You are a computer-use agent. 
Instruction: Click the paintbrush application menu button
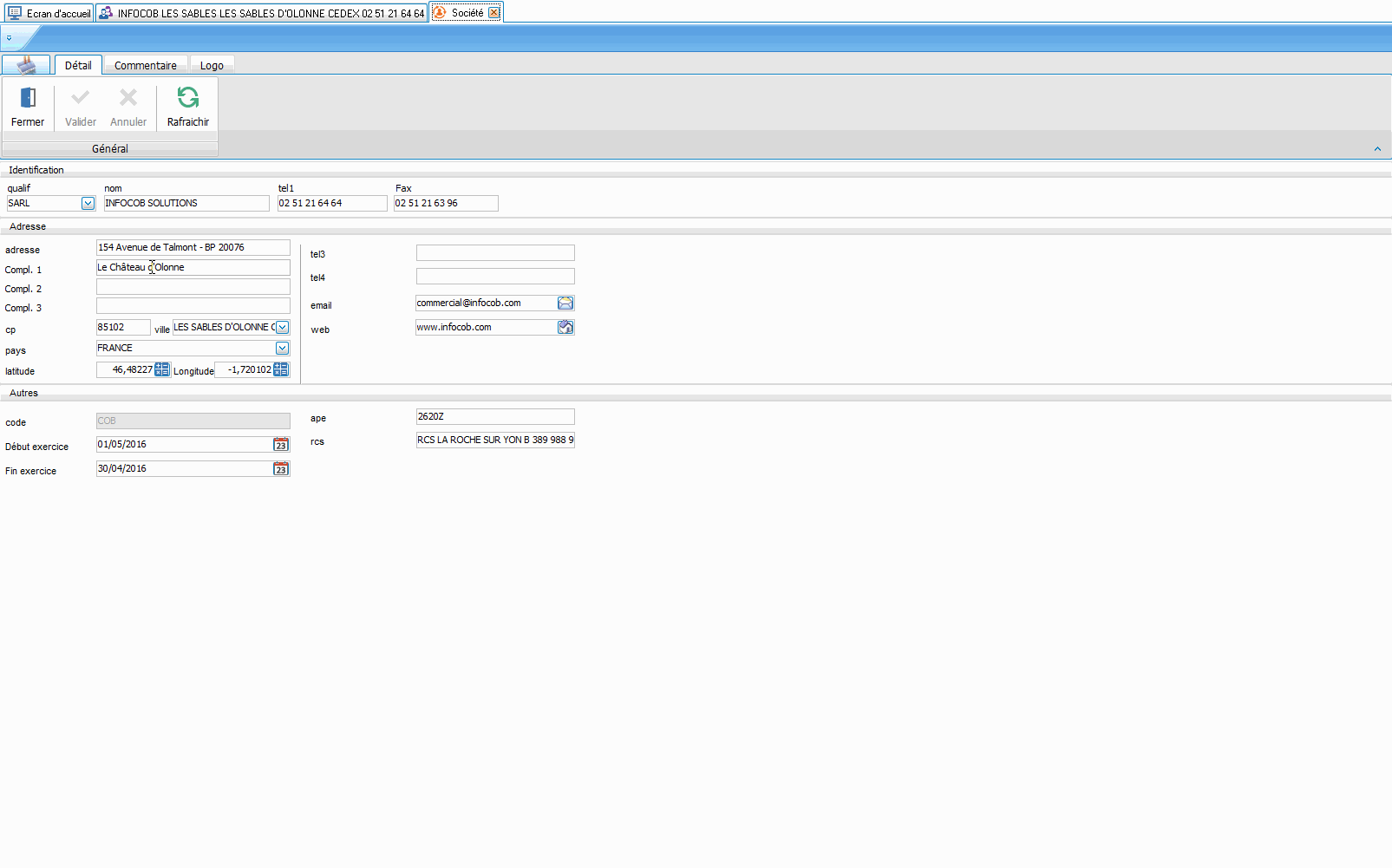coord(26,65)
